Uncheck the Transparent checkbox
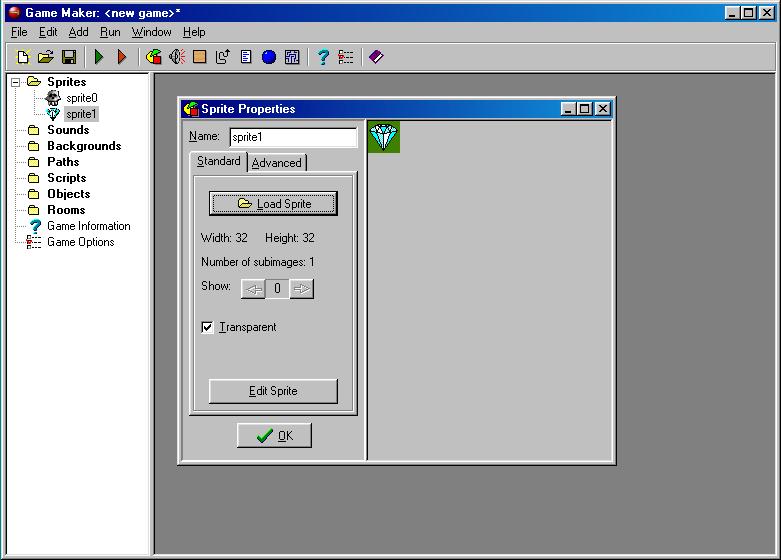The height and width of the screenshot is (560, 781). click(x=208, y=327)
